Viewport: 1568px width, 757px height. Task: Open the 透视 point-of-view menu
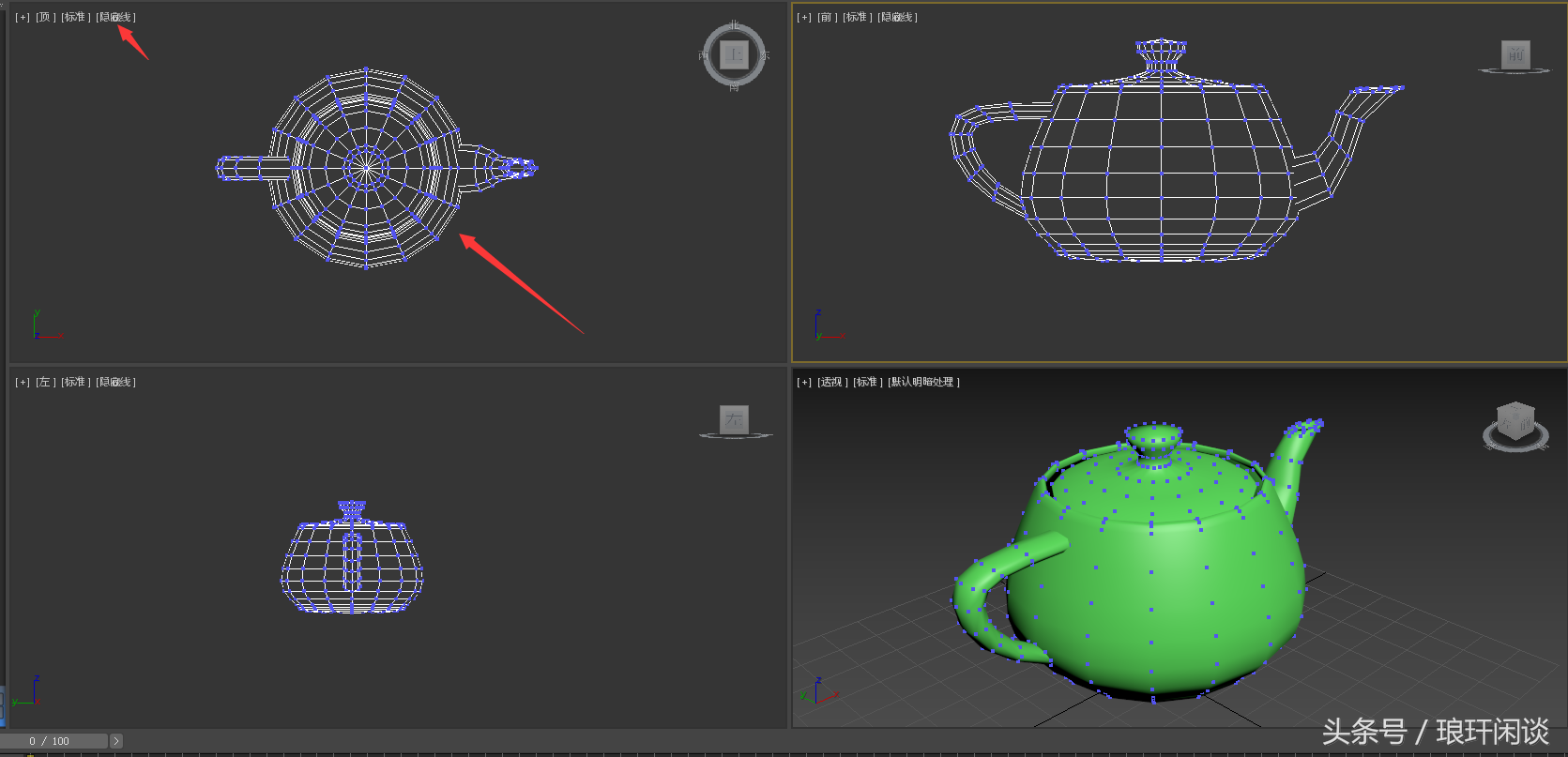click(831, 382)
